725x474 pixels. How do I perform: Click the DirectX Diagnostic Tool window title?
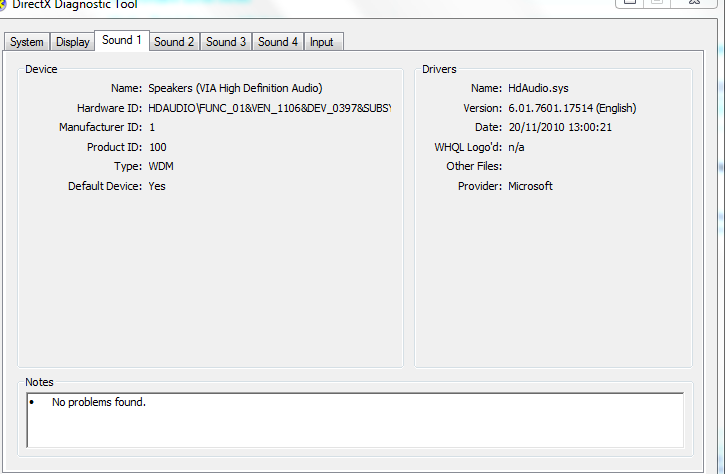coord(74,5)
